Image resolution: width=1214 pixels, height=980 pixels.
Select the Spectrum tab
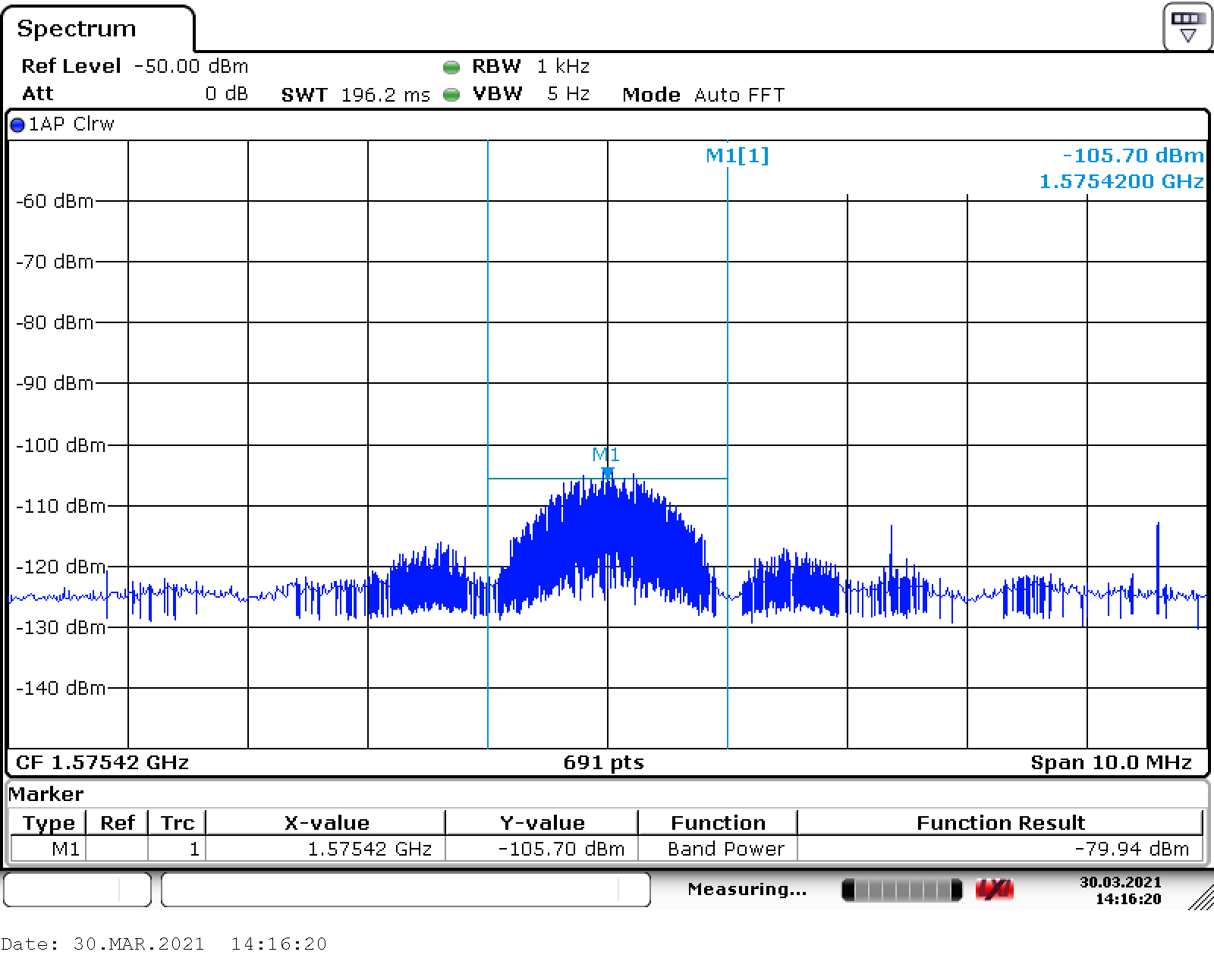click(77, 29)
